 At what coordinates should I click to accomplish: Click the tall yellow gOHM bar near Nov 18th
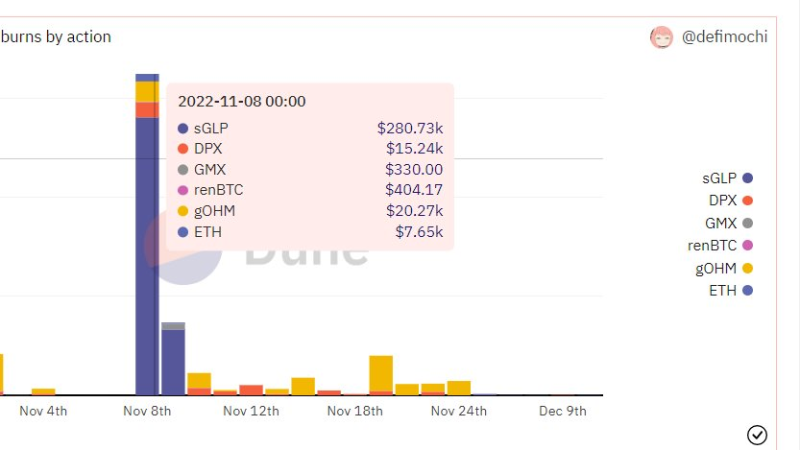(x=381, y=373)
